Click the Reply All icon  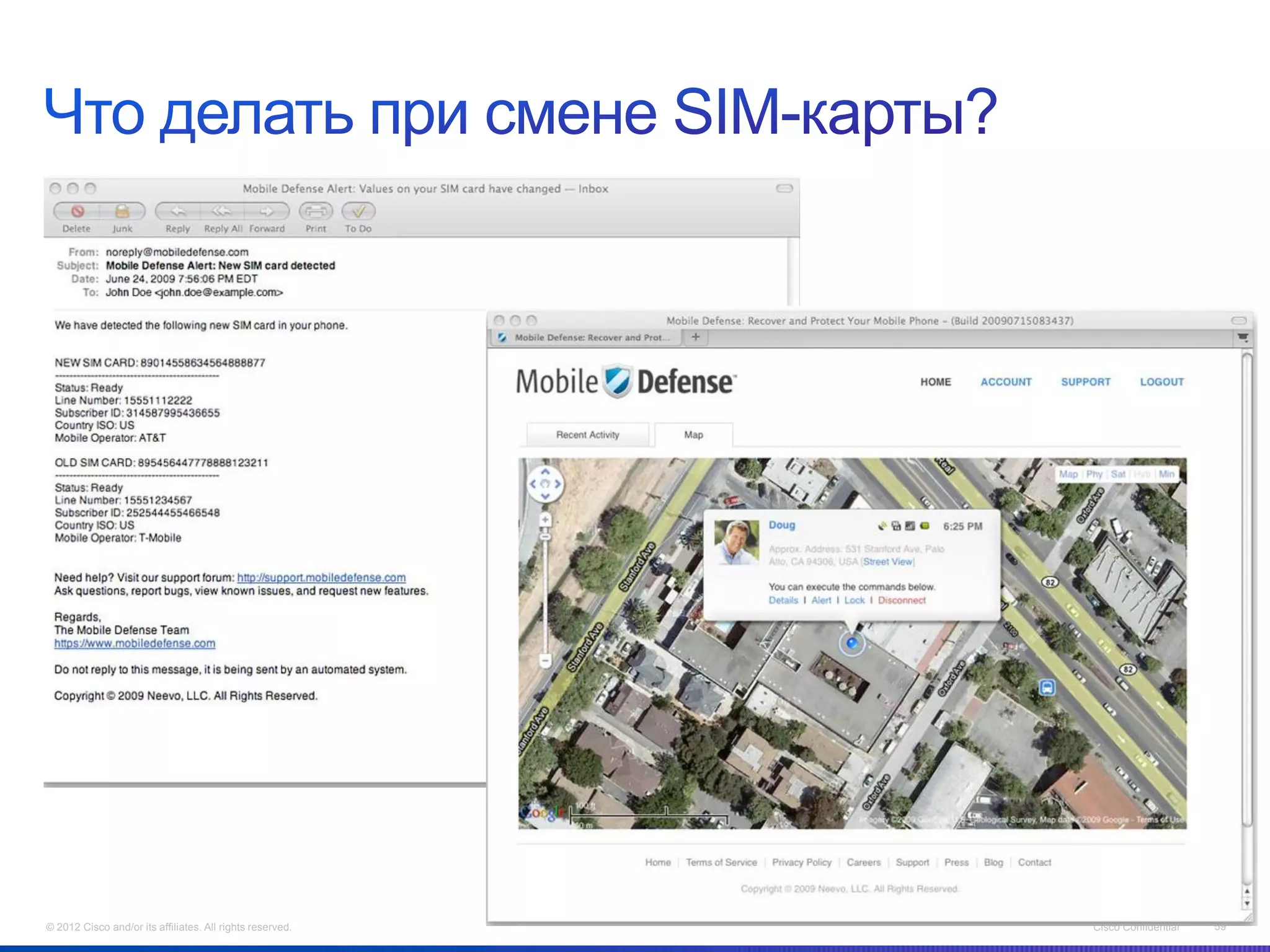(x=222, y=211)
